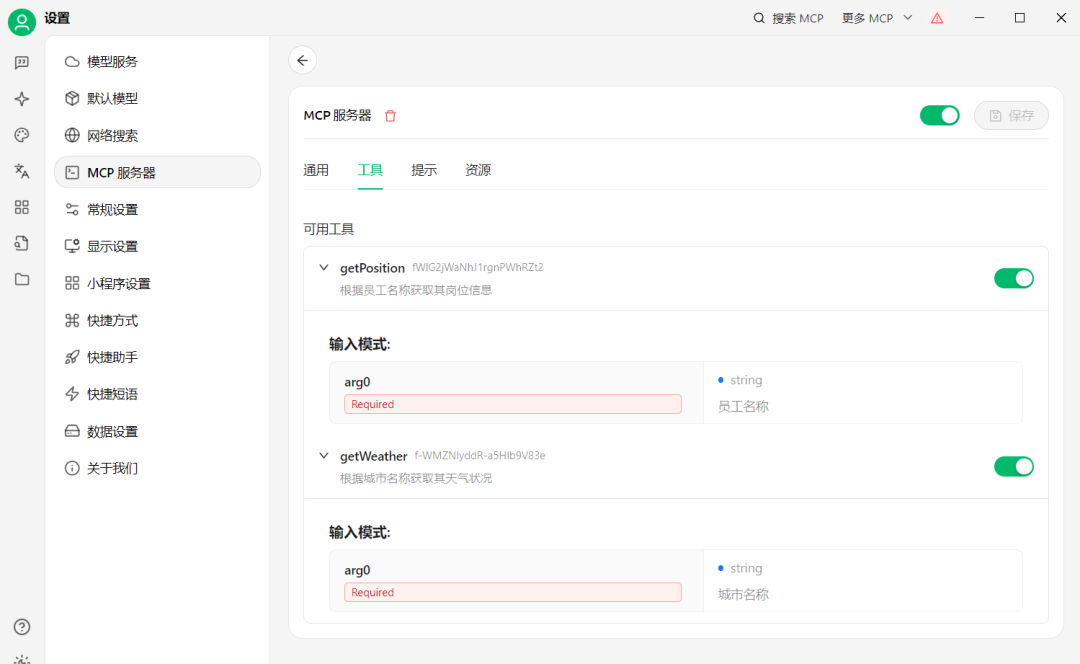Open the 资源 tab
Screen dimensions: 1080x664
(478, 170)
